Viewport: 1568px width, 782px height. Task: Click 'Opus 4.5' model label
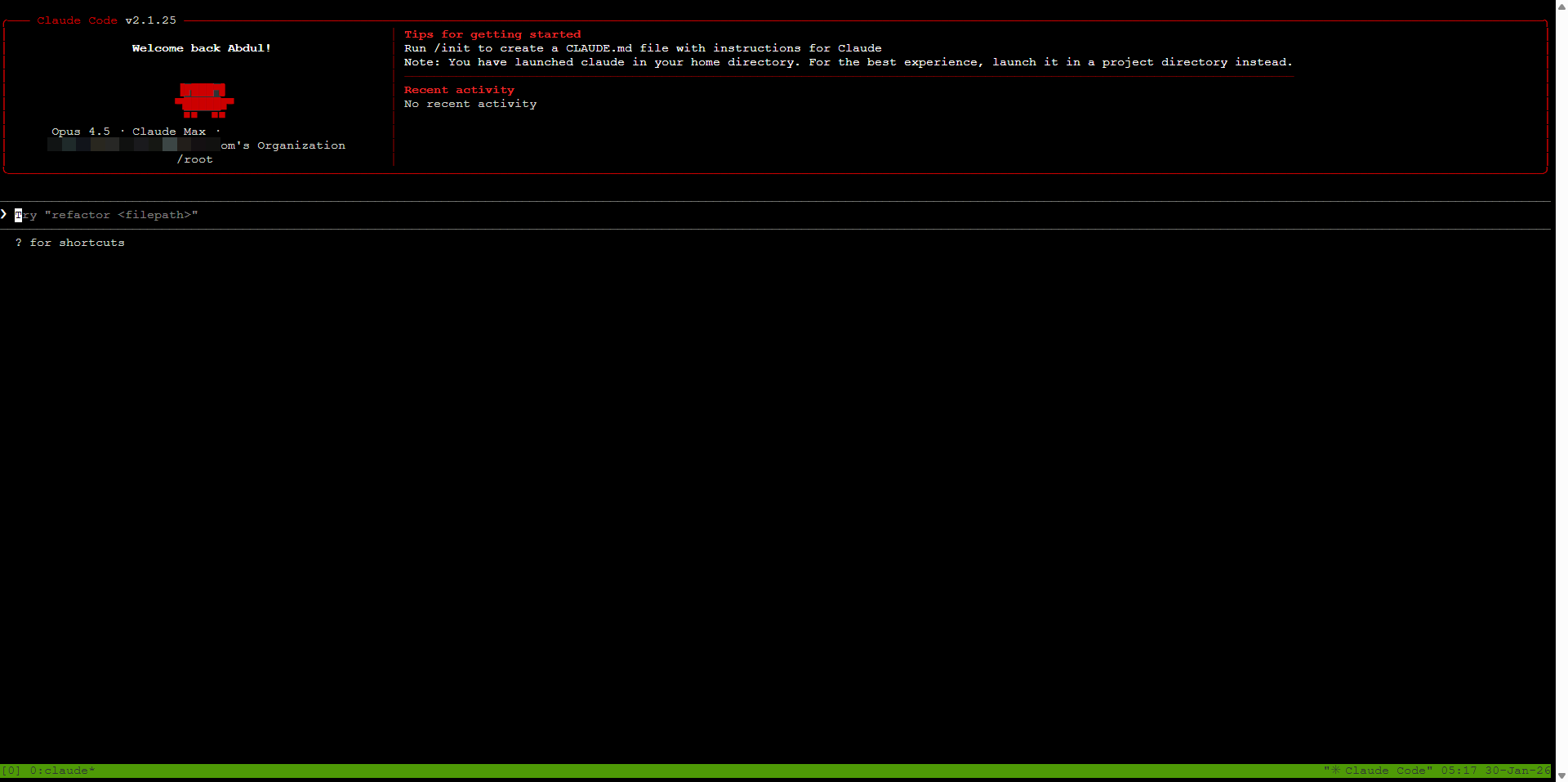(81, 132)
